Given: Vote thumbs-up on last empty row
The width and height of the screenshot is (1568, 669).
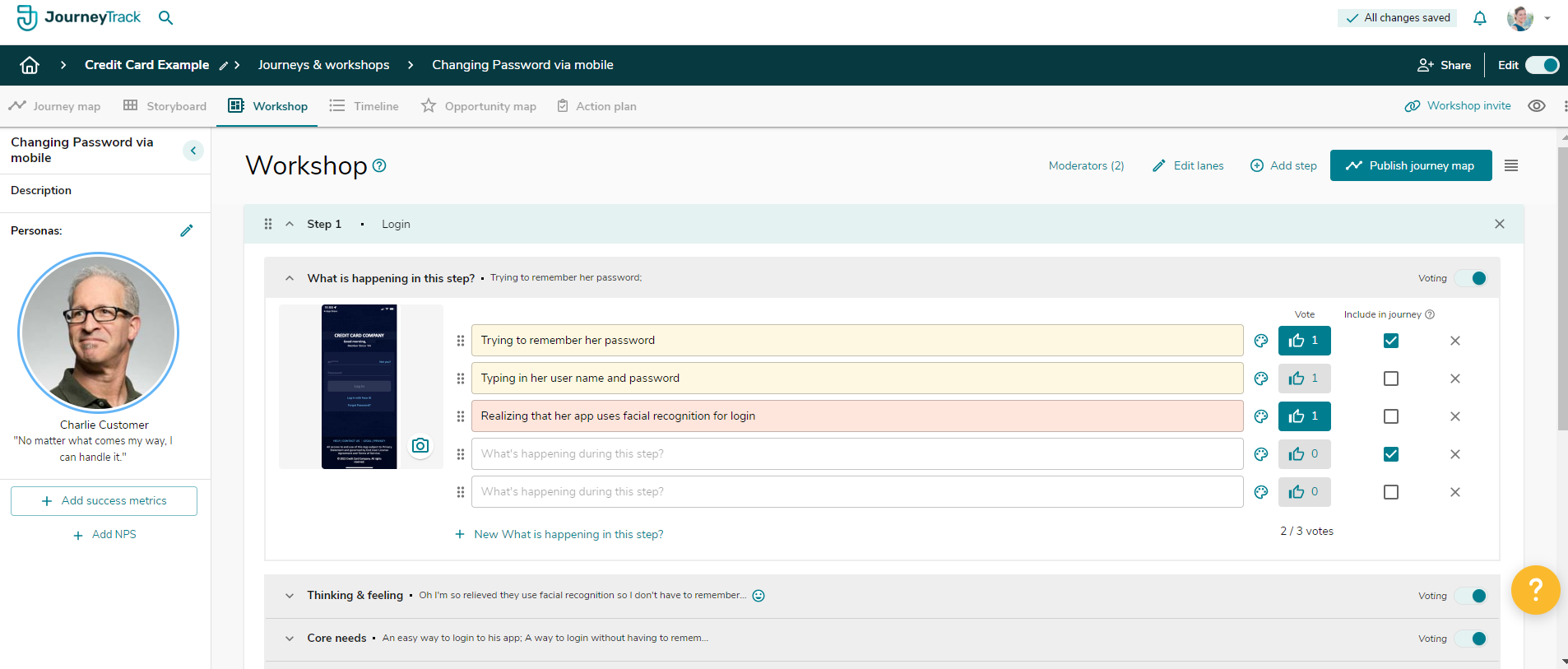Looking at the screenshot, I should coord(1305,492).
